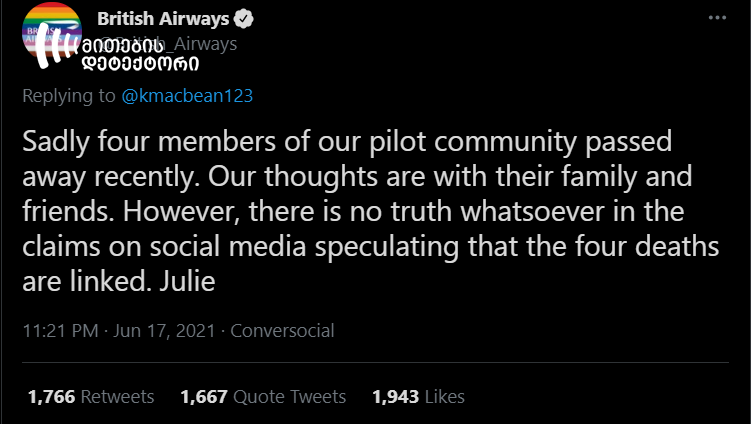Click the Georgian 'მითების' watermark word
Image resolution: width=751 pixels, height=424 pixels.
[x=122, y=46]
